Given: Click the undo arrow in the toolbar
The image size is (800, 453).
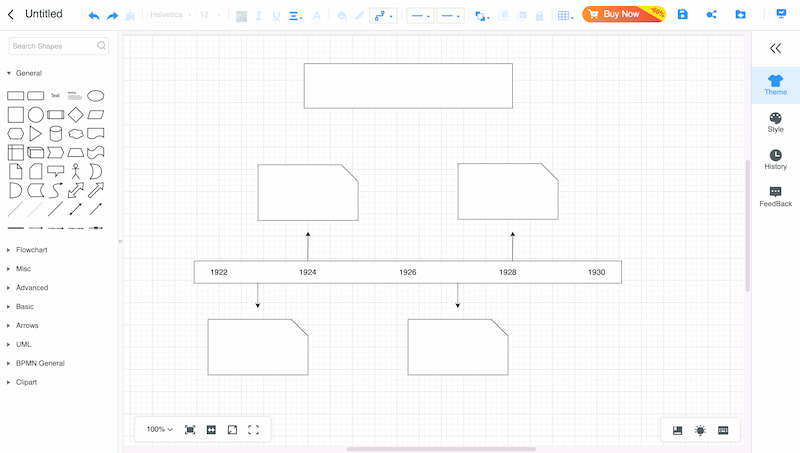Looking at the screenshot, I should tap(94, 15).
